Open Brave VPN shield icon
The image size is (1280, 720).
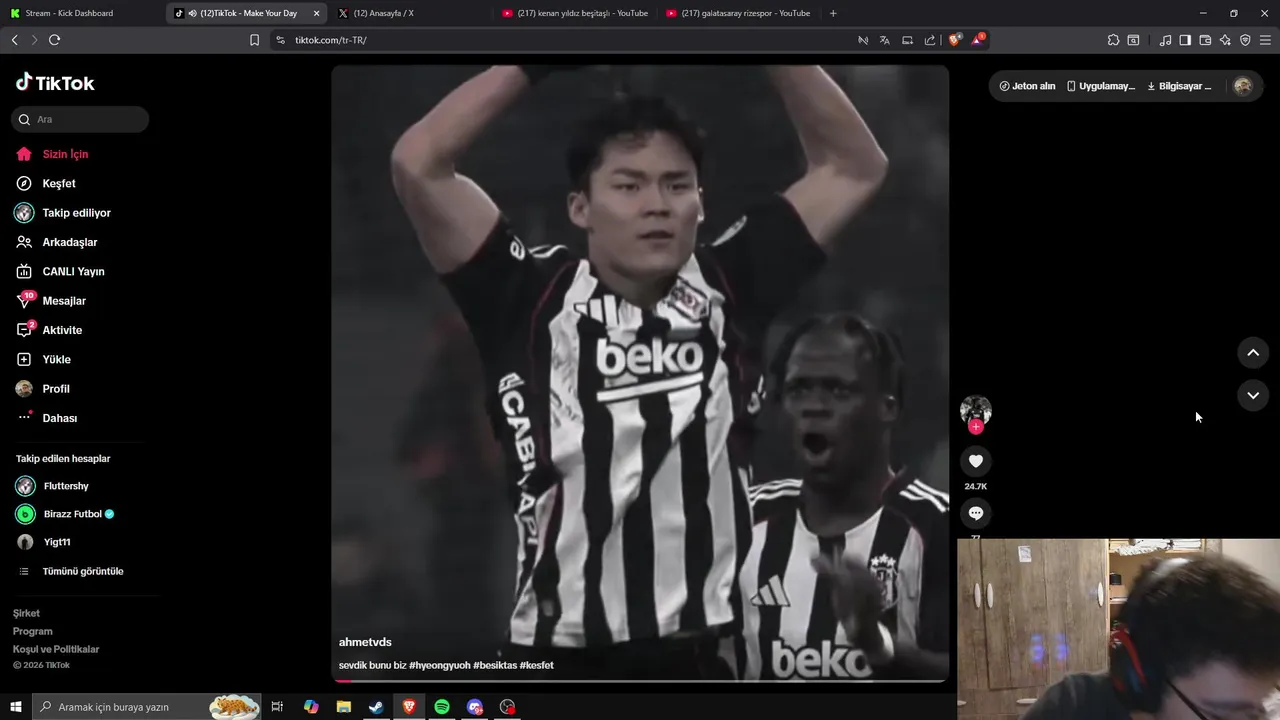[1245, 40]
